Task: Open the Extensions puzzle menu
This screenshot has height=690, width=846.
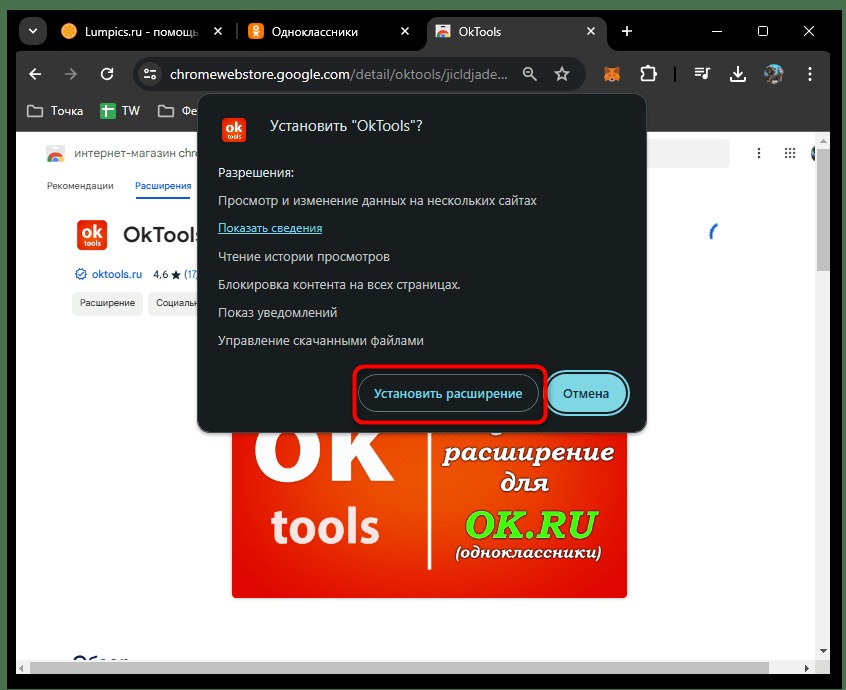Action: [648, 74]
